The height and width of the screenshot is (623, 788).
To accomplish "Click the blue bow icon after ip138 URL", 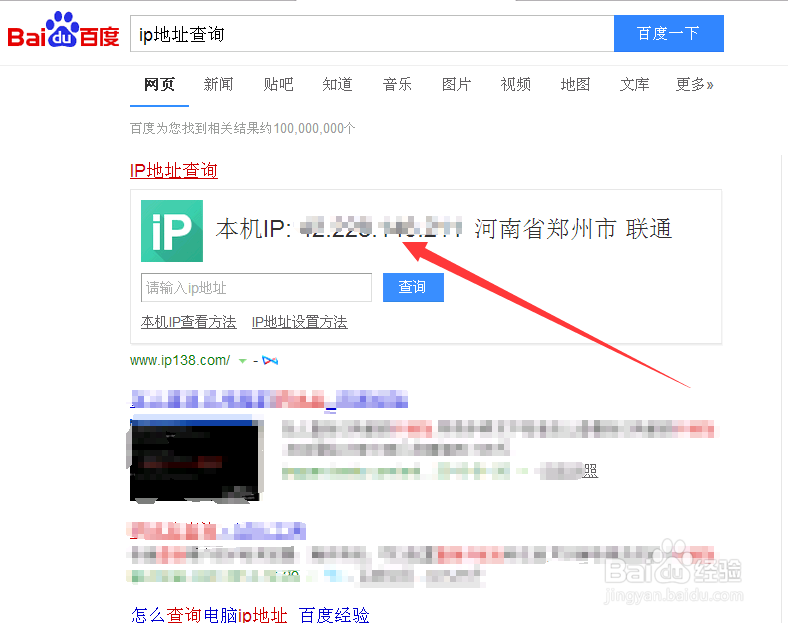I will pyautogui.click(x=270, y=361).
